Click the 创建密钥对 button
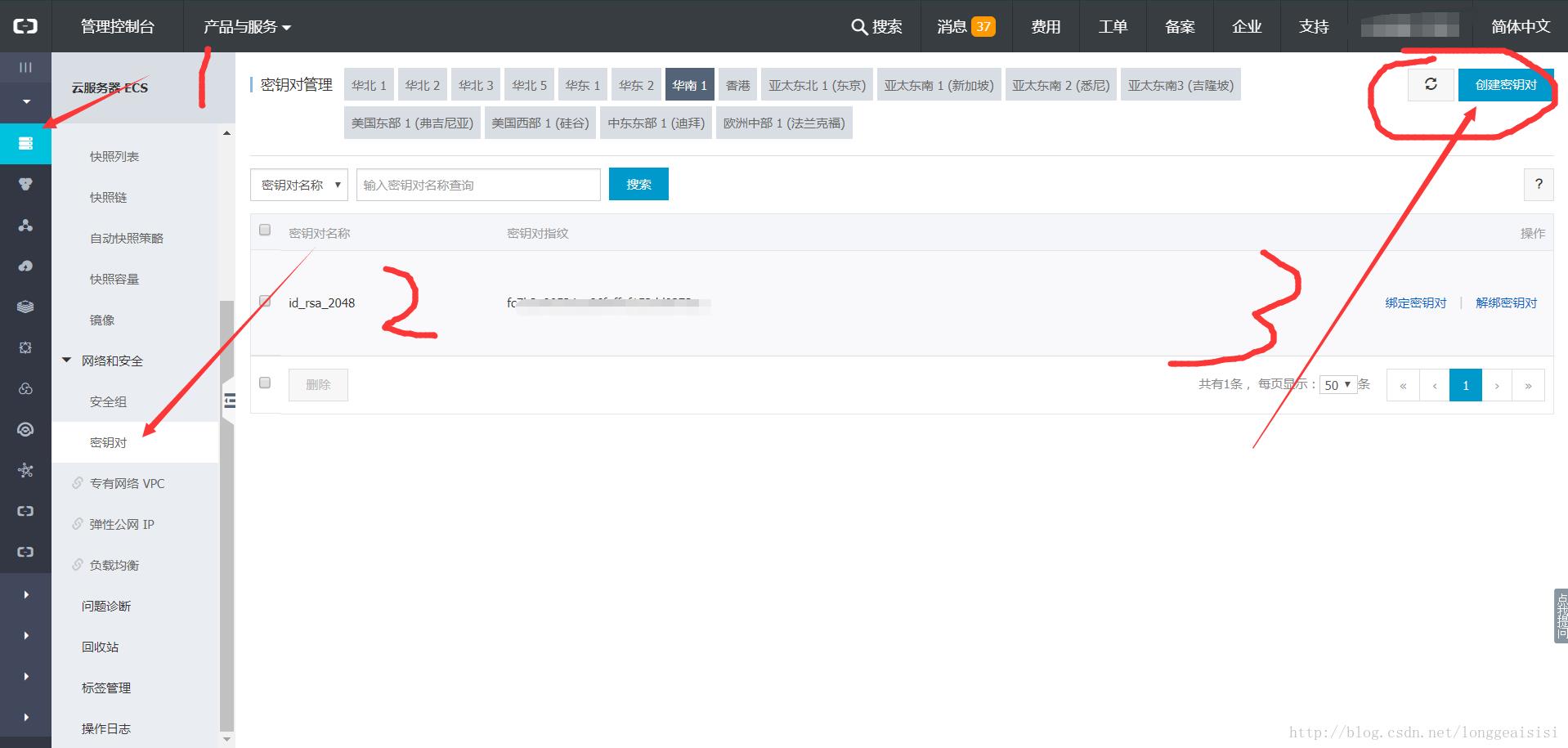Screen dimensions: 1568x748 click(x=1505, y=84)
